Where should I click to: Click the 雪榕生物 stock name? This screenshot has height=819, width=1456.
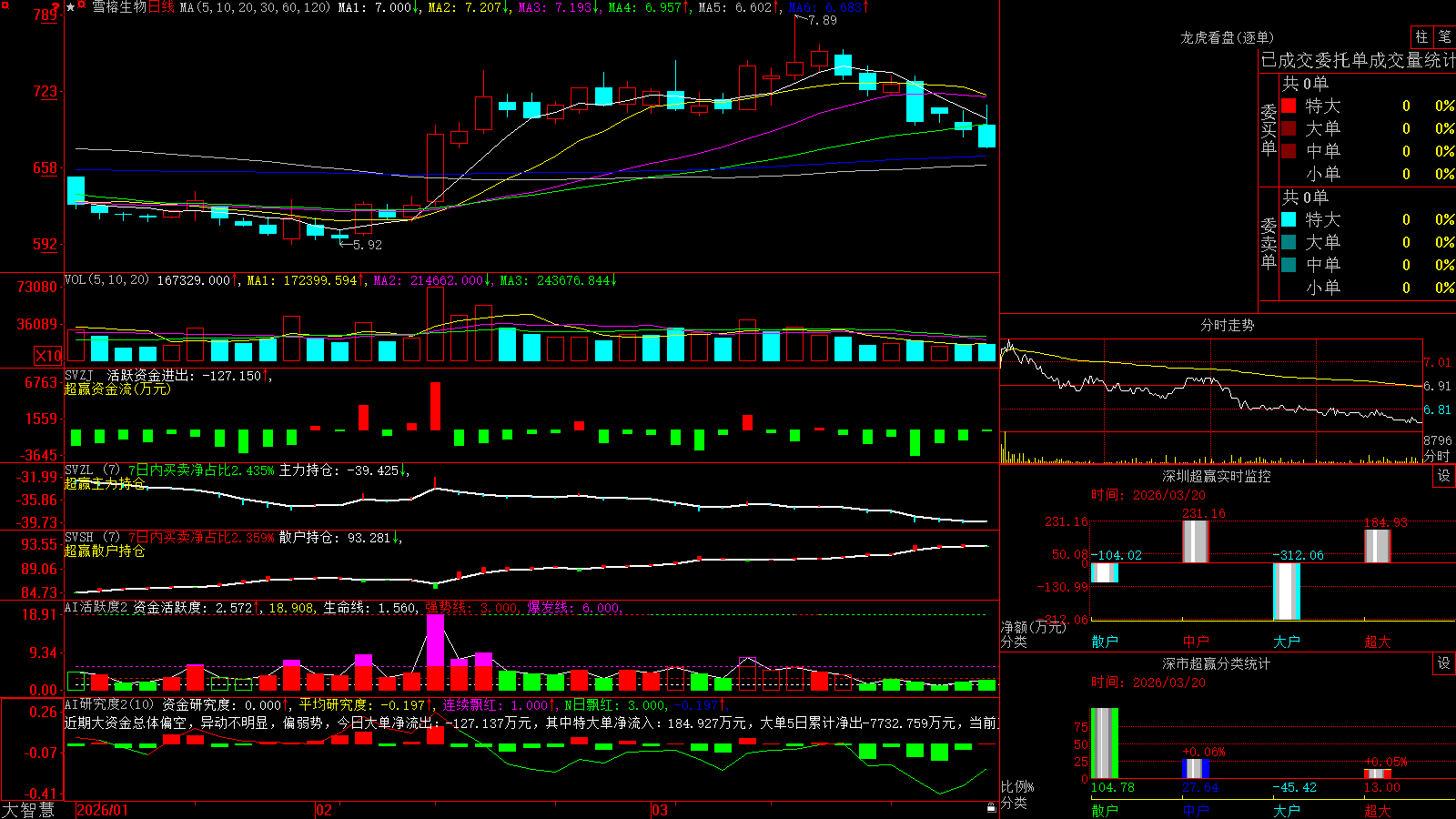[119, 7]
